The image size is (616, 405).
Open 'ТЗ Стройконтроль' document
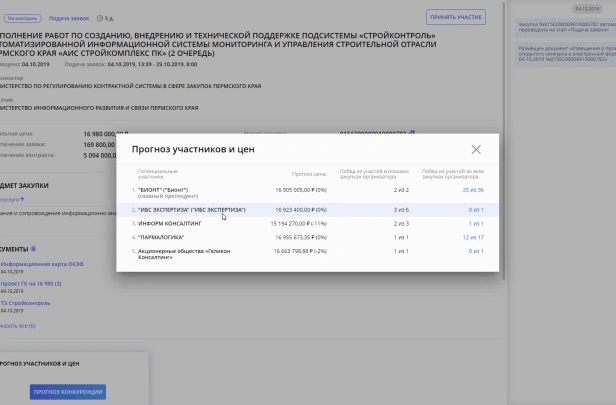point(26,303)
